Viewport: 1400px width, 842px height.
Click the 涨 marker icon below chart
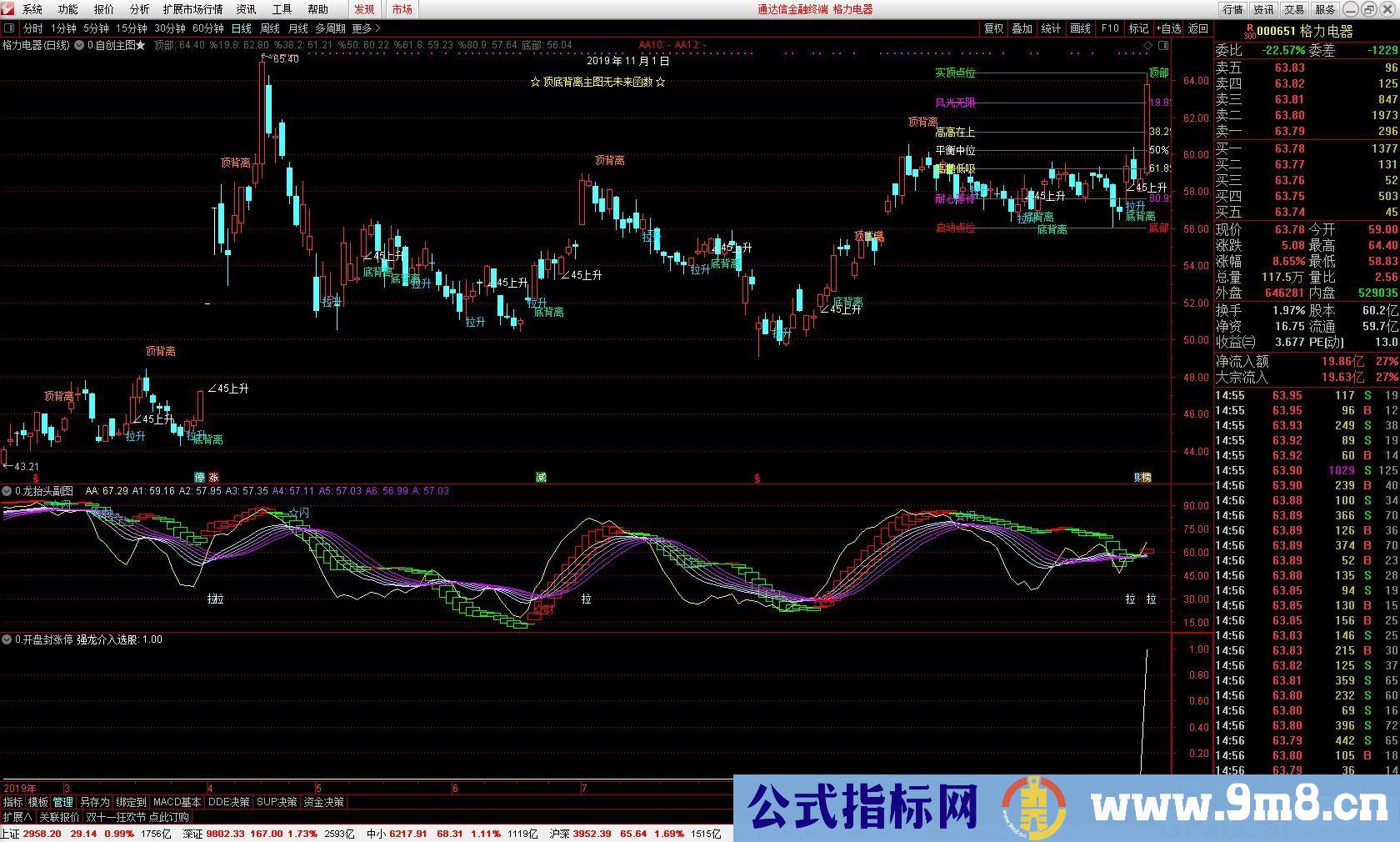pos(214,478)
